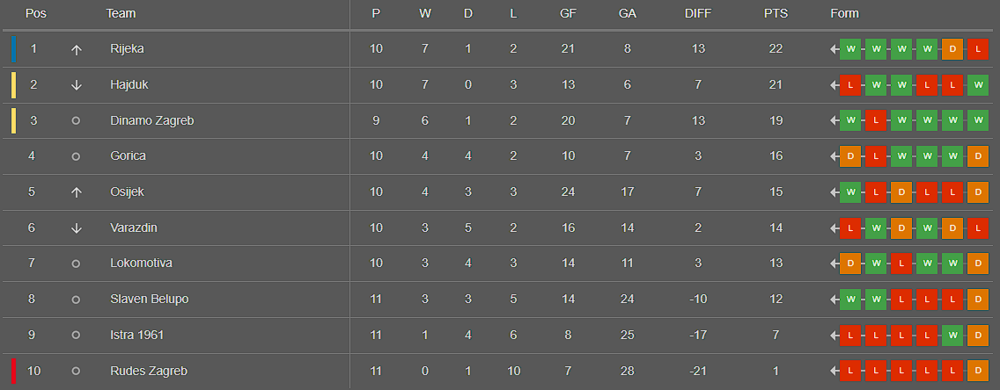1000x390 pixels.
Task: Click Rijeka's upward position arrow icon
Action: [76, 50]
